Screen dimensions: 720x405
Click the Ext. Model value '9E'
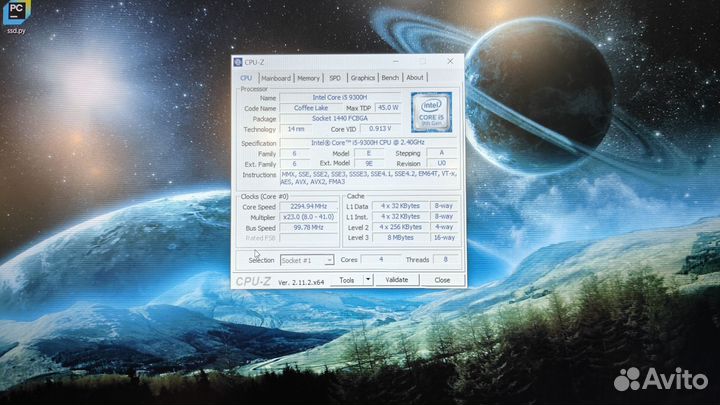369,163
